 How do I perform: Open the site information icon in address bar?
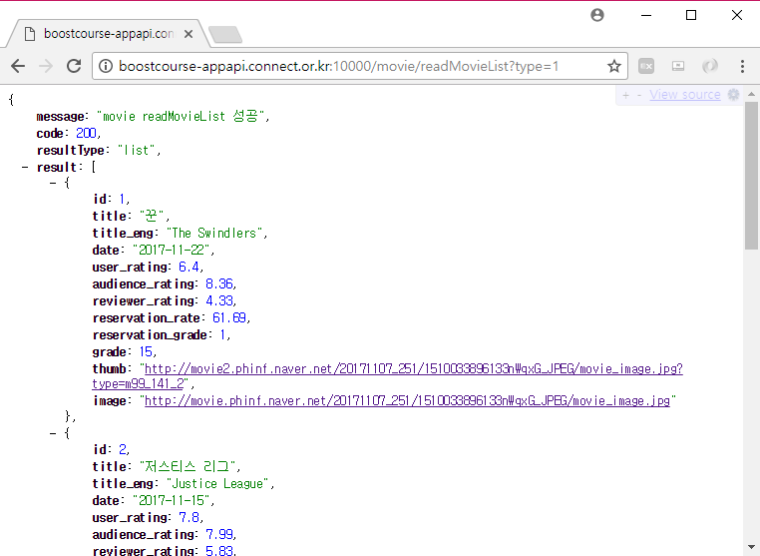105,66
